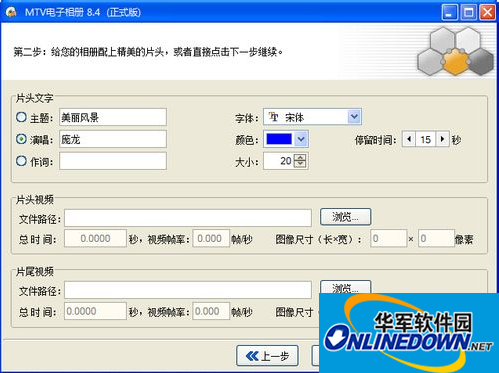
Task: Click 片头视频 视频帧率 field showing 0.000
Action: (211, 238)
